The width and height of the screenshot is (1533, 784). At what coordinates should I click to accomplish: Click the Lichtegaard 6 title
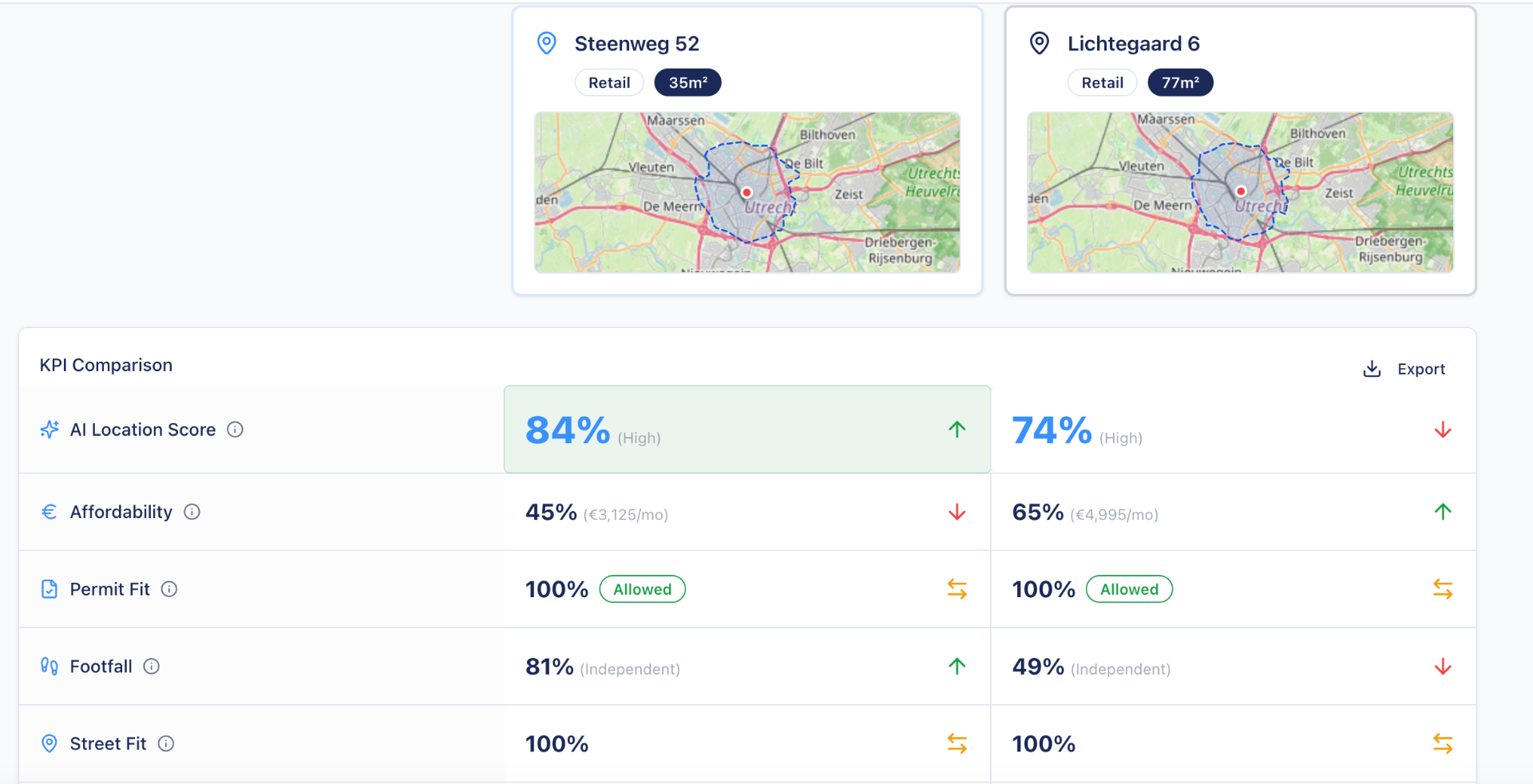pyautogui.click(x=1134, y=43)
